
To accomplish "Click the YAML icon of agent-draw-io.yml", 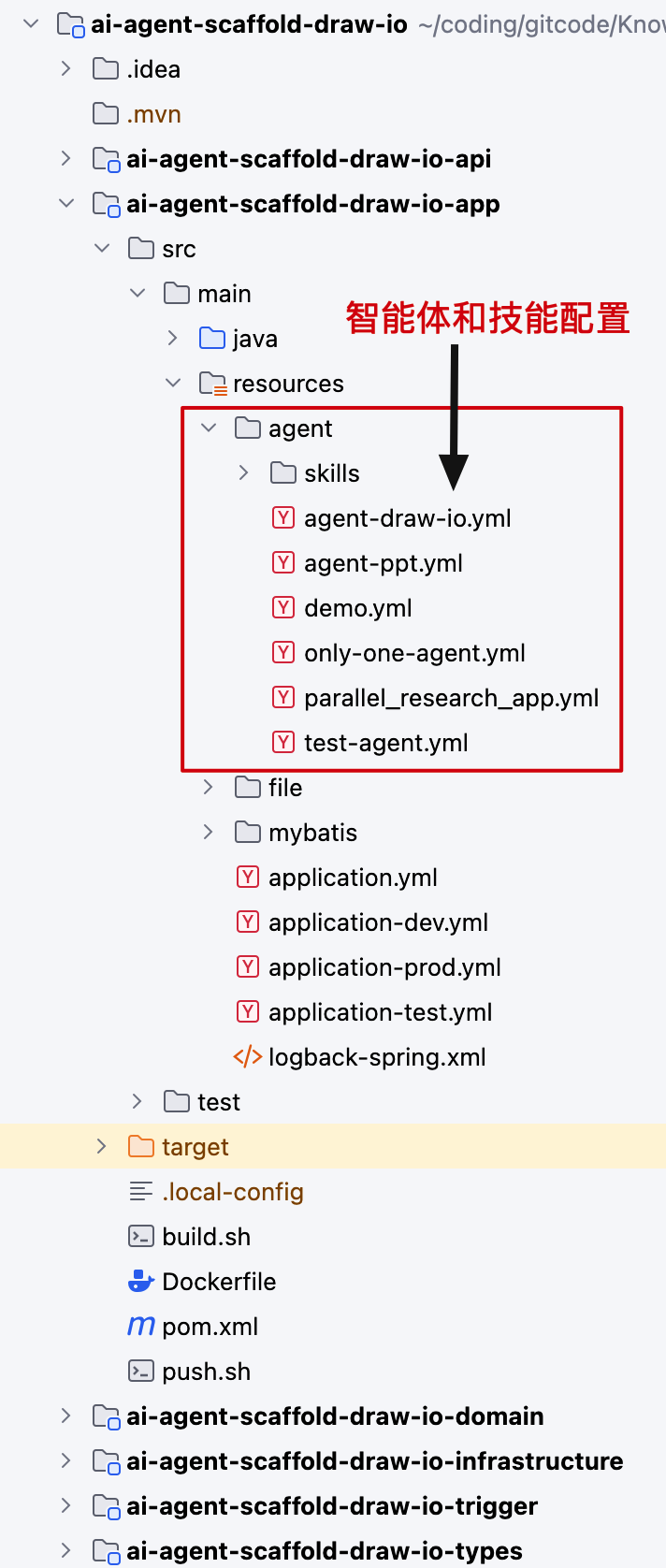I will pyautogui.click(x=283, y=517).
